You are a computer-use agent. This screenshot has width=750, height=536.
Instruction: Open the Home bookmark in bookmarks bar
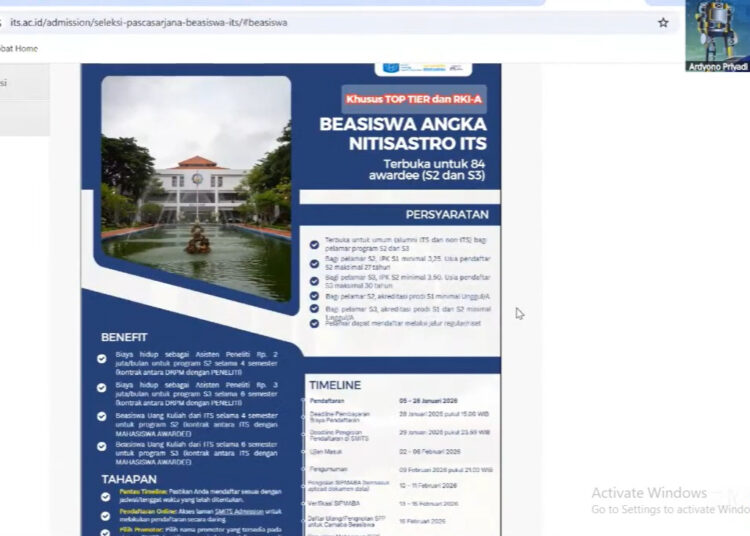19,48
